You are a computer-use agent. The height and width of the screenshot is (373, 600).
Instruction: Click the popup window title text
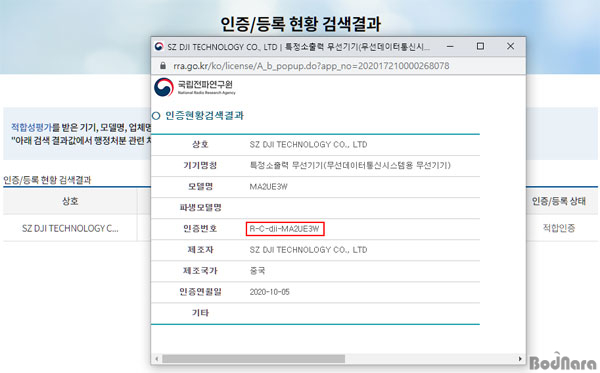click(x=298, y=47)
